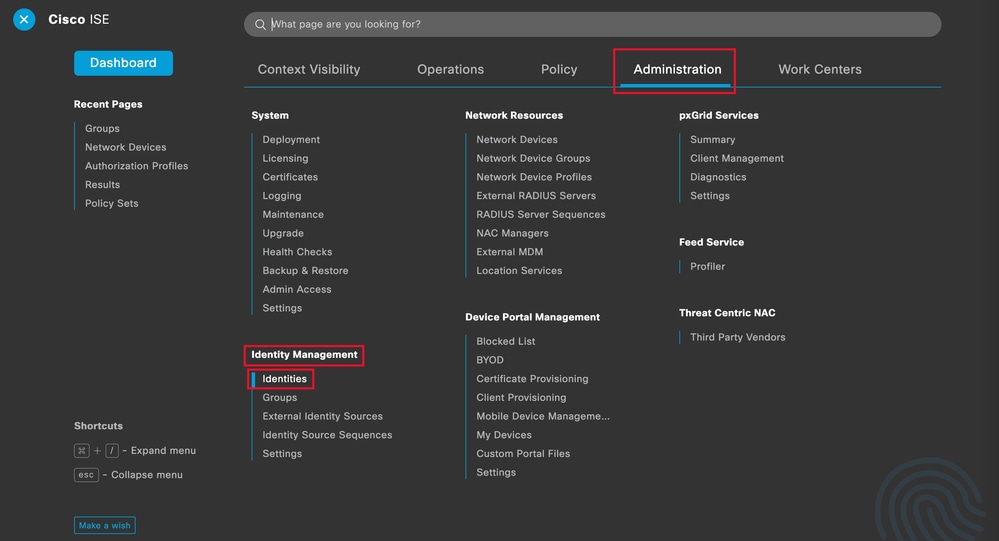The height and width of the screenshot is (541, 999).
Task: Open Policy Sets in Recent Pages
Action: coord(111,203)
